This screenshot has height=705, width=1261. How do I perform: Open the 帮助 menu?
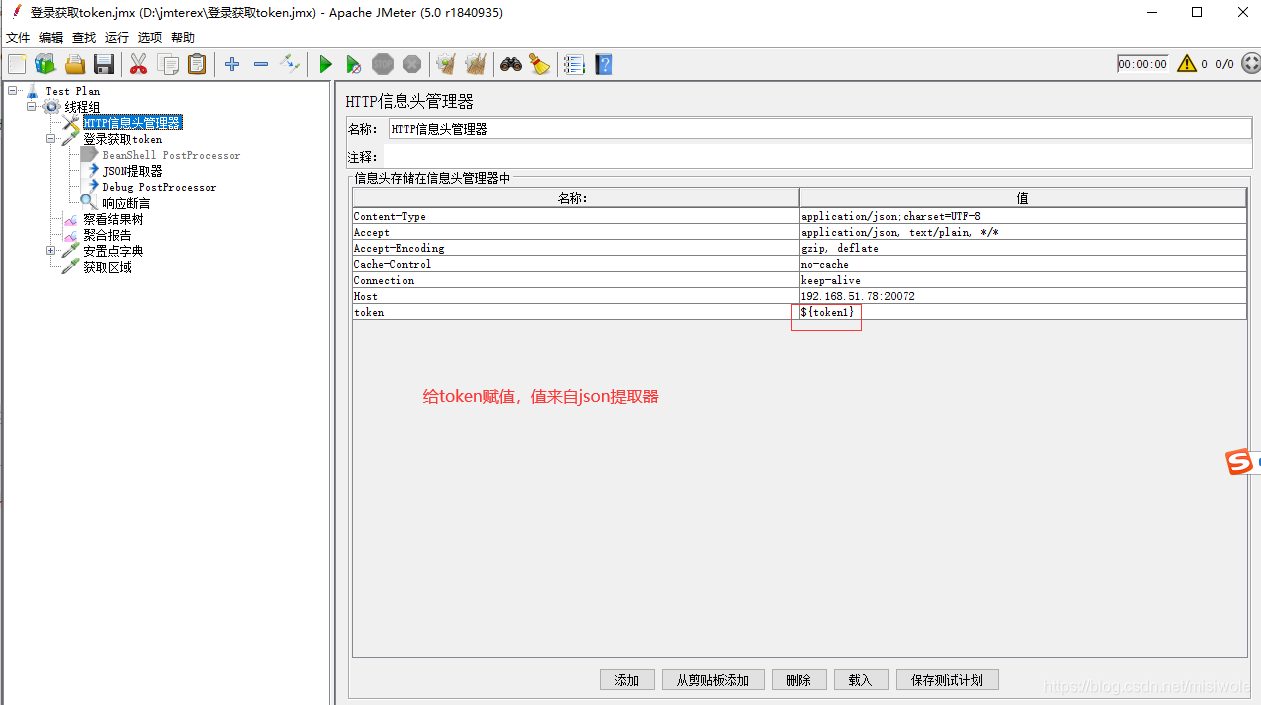click(x=183, y=37)
